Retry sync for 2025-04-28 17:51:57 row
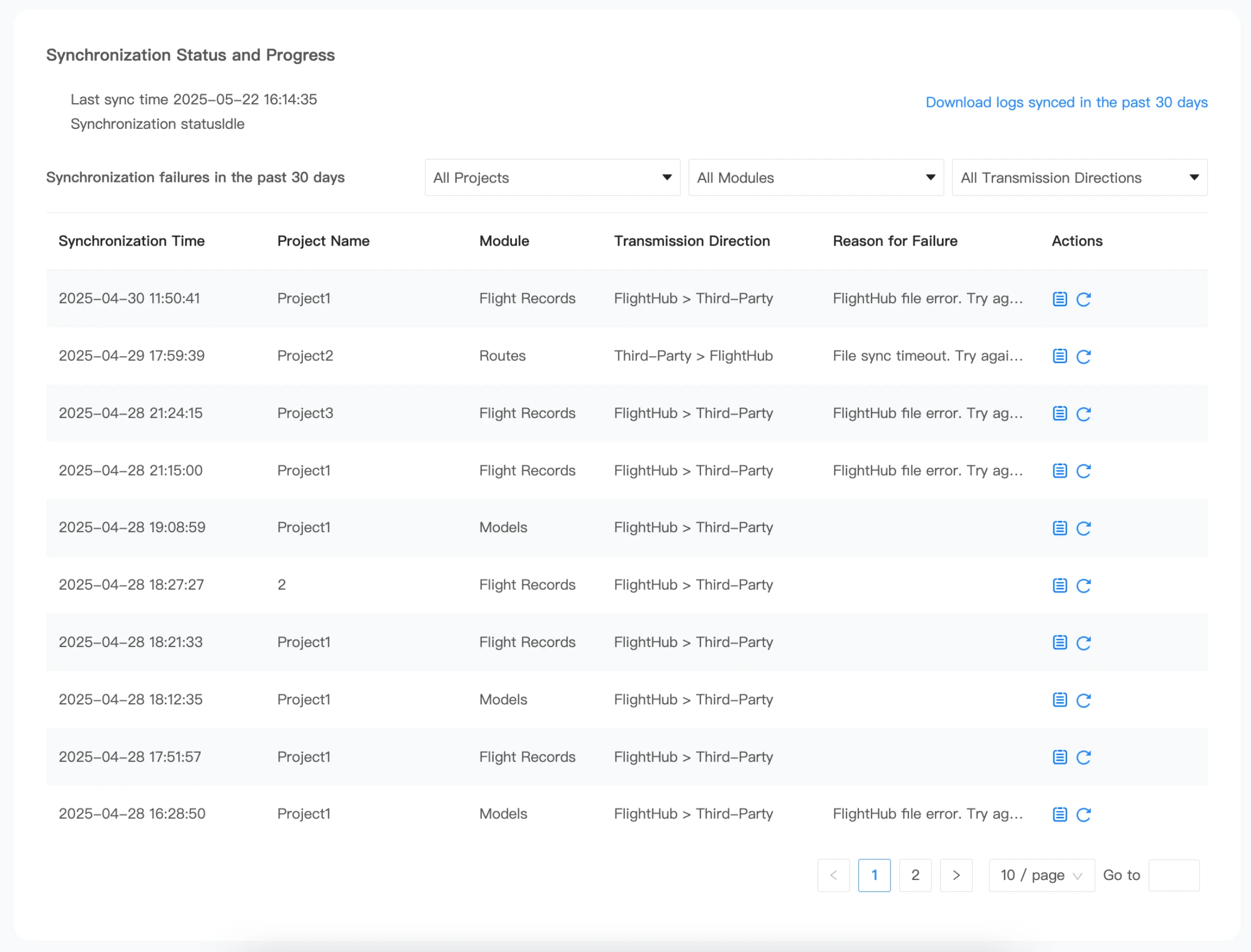1251x952 pixels. [x=1083, y=757]
